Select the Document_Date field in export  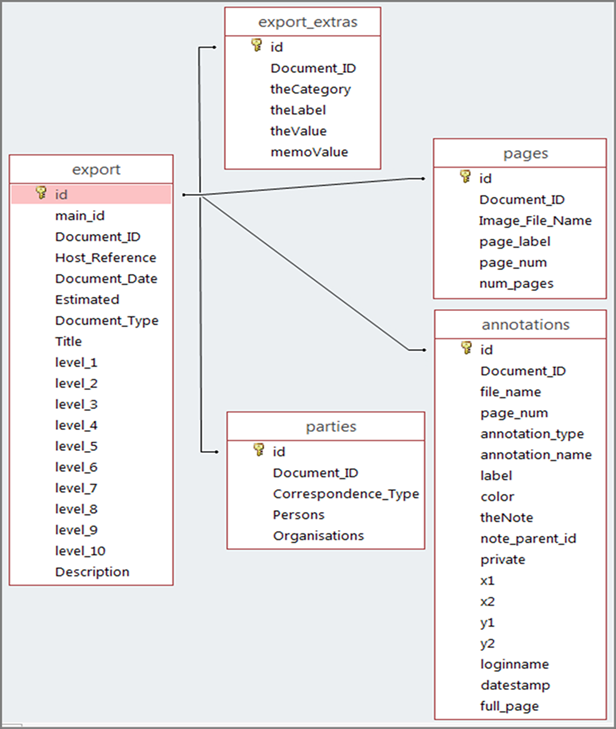coord(106,278)
